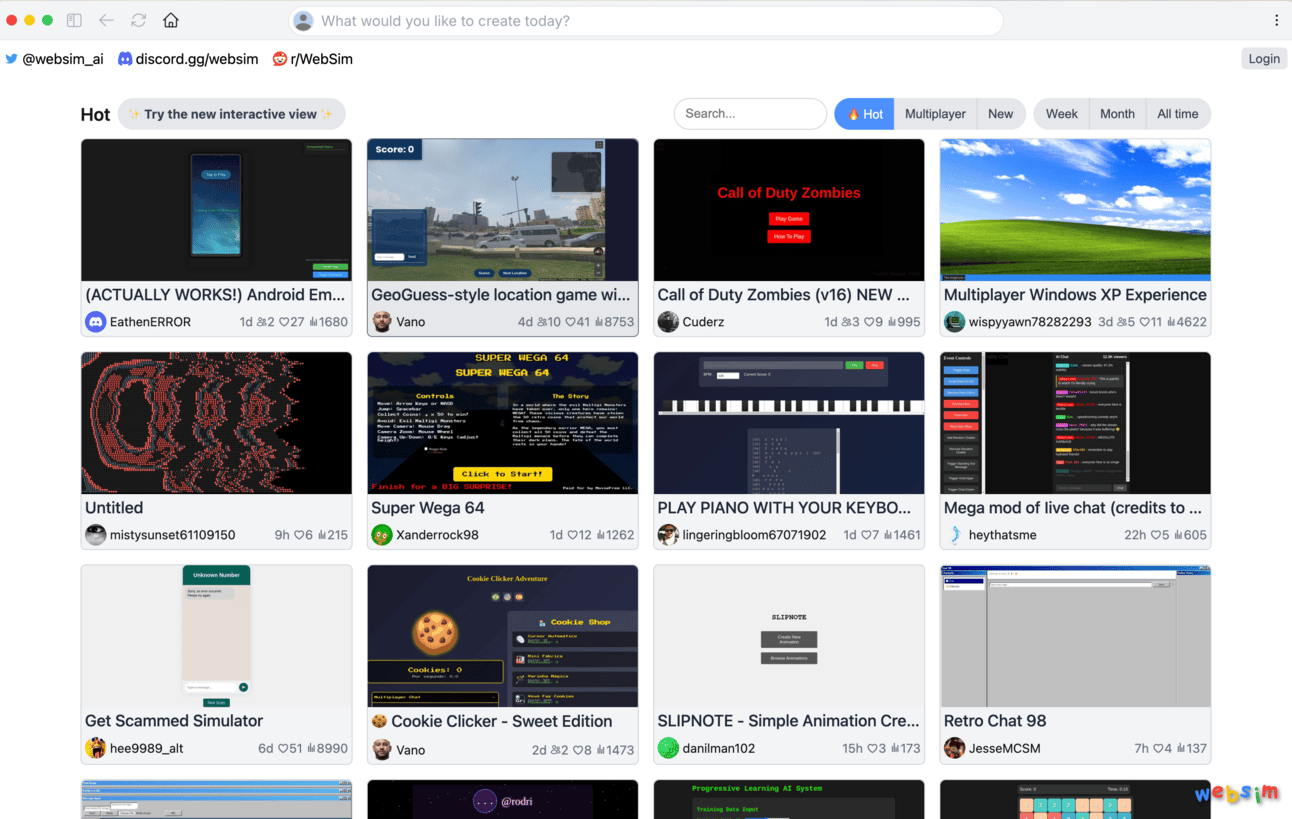The width and height of the screenshot is (1292, 819).
Task: Click wispyyawn78282293's profile avatar
Action: pos(954,322)
